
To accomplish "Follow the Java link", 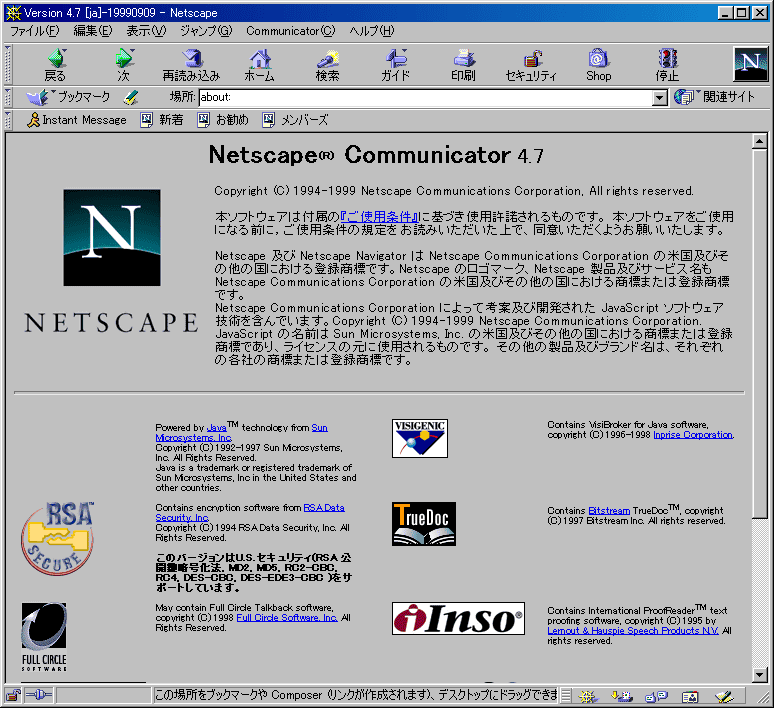I will coord(216,428).
